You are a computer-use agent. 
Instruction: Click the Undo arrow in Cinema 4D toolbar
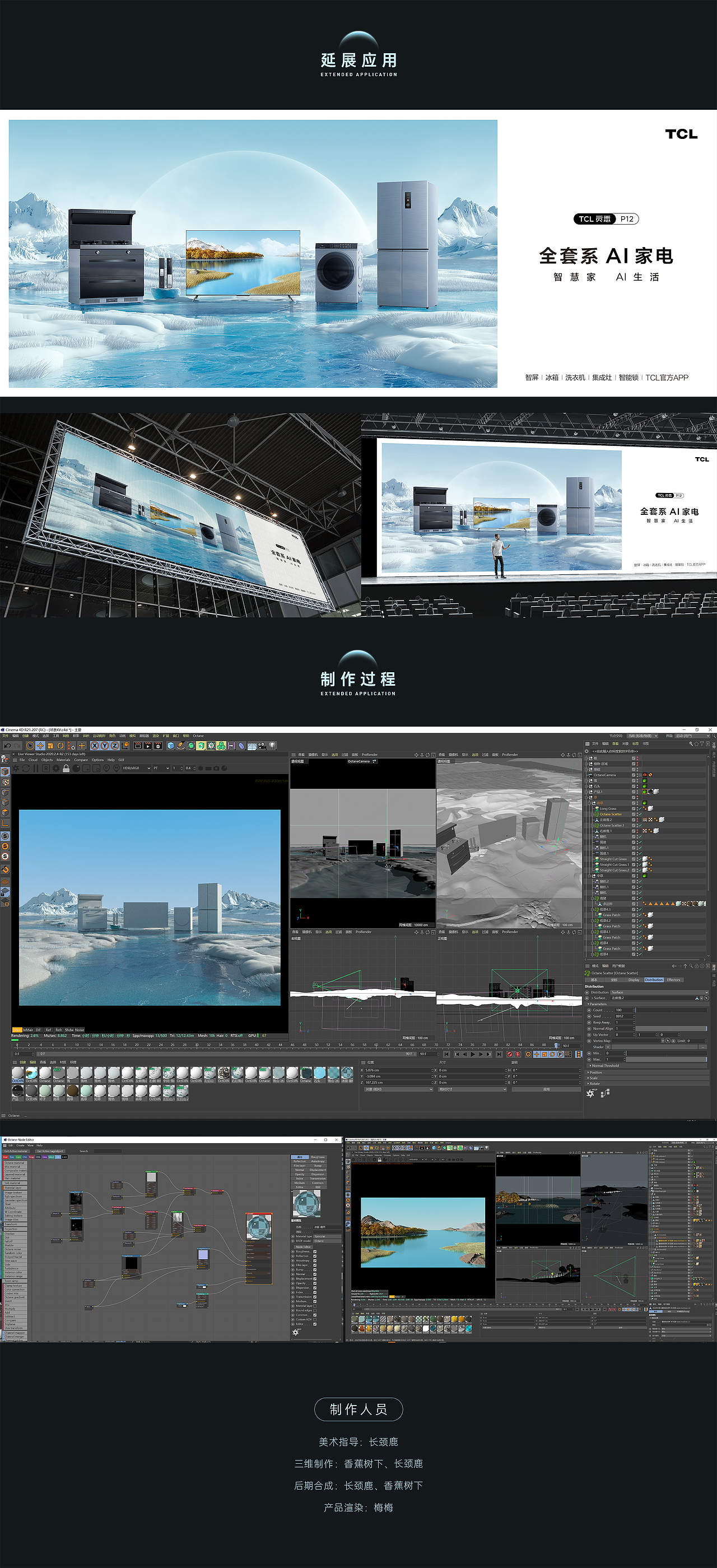point(7,746)
